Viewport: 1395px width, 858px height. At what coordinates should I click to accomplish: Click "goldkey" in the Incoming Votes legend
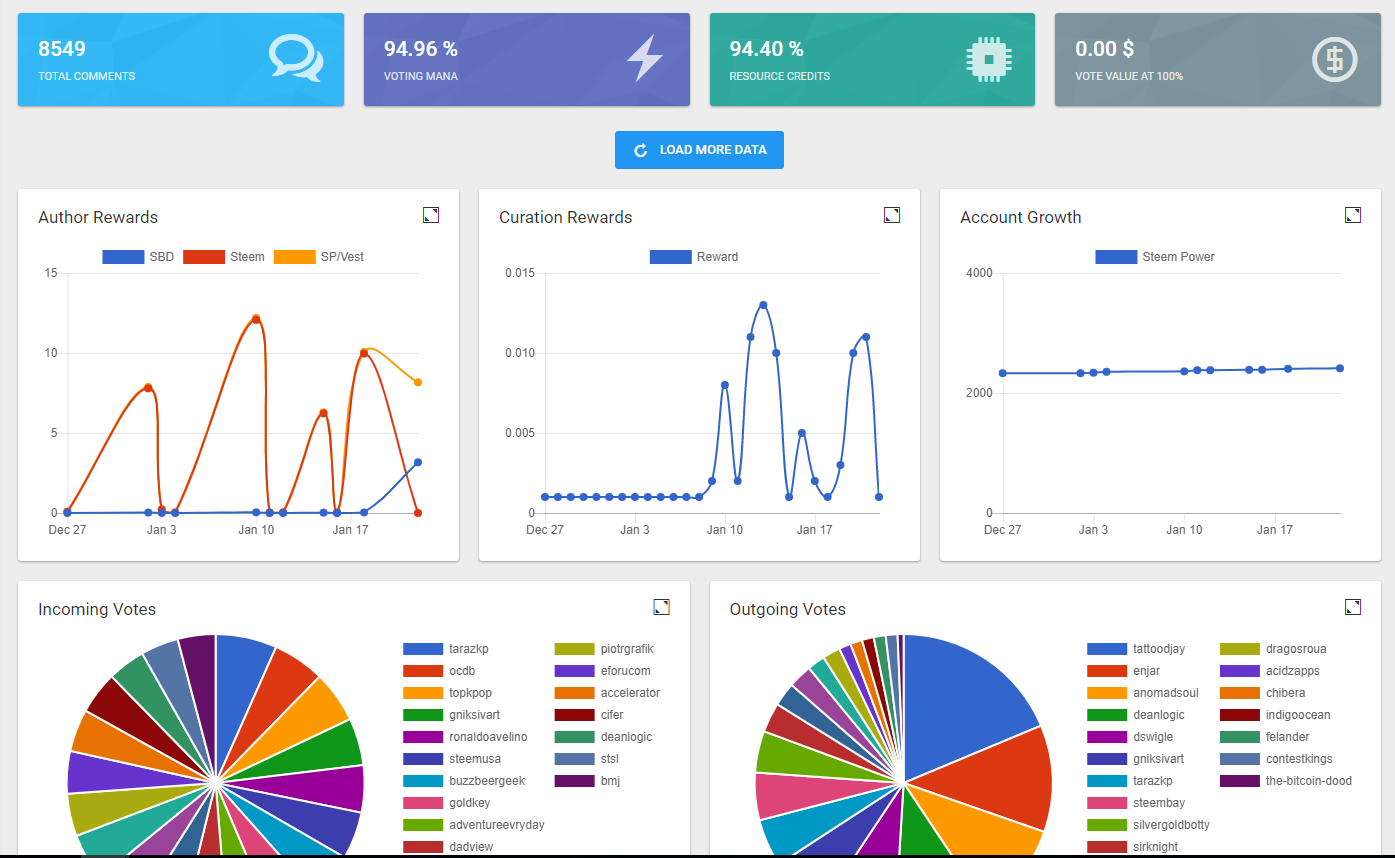pos(470,803)
